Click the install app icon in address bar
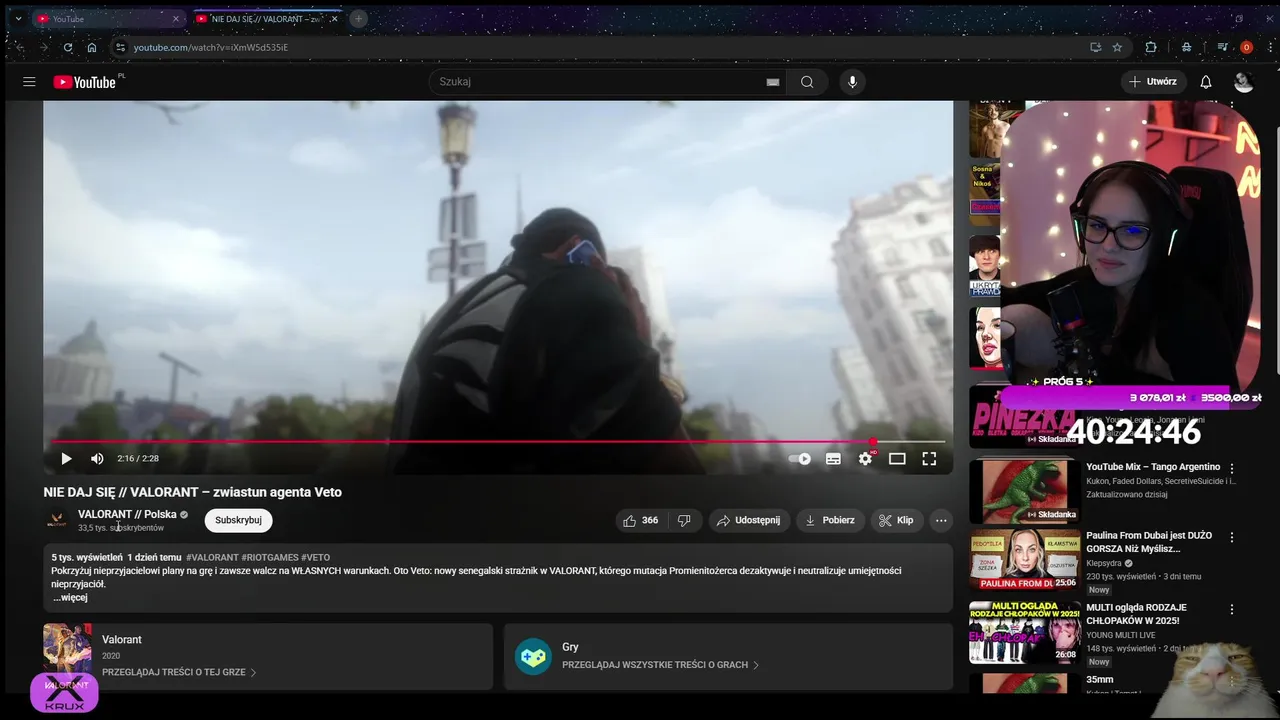 point(1095,47)
